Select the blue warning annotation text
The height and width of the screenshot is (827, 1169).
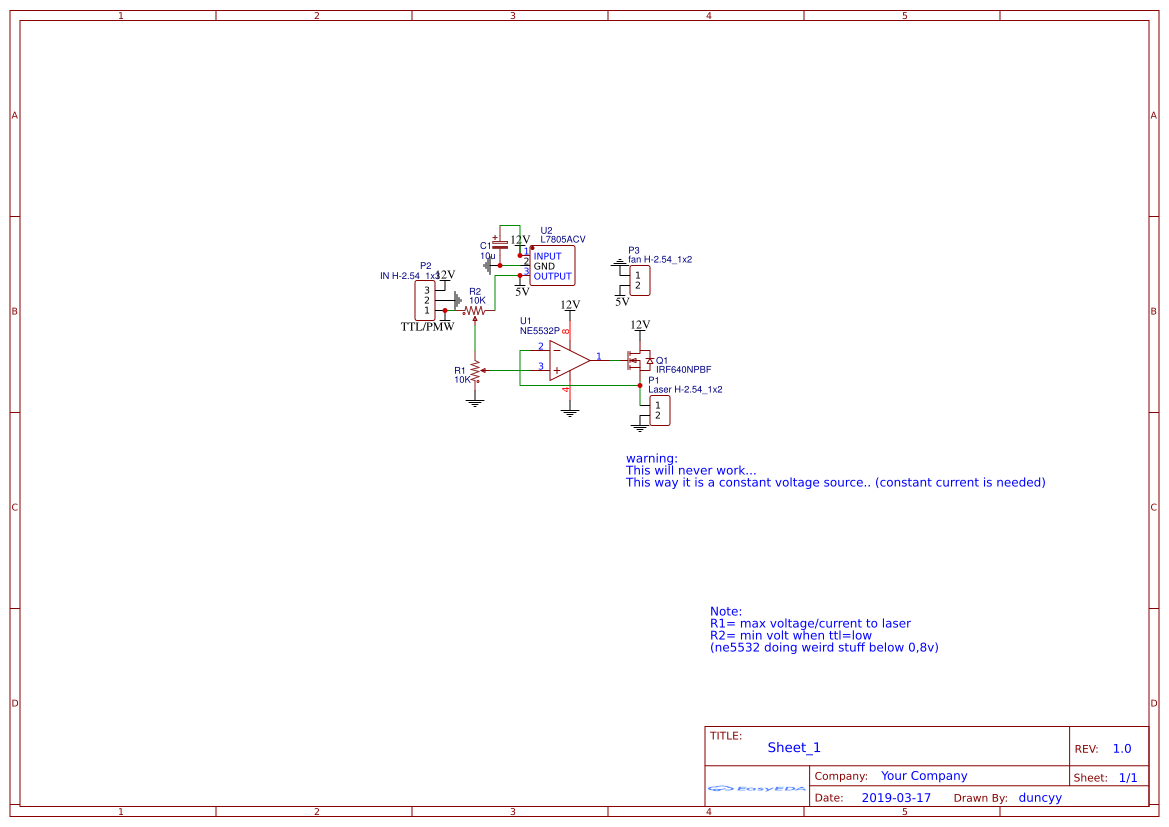(x=837, y=470)
